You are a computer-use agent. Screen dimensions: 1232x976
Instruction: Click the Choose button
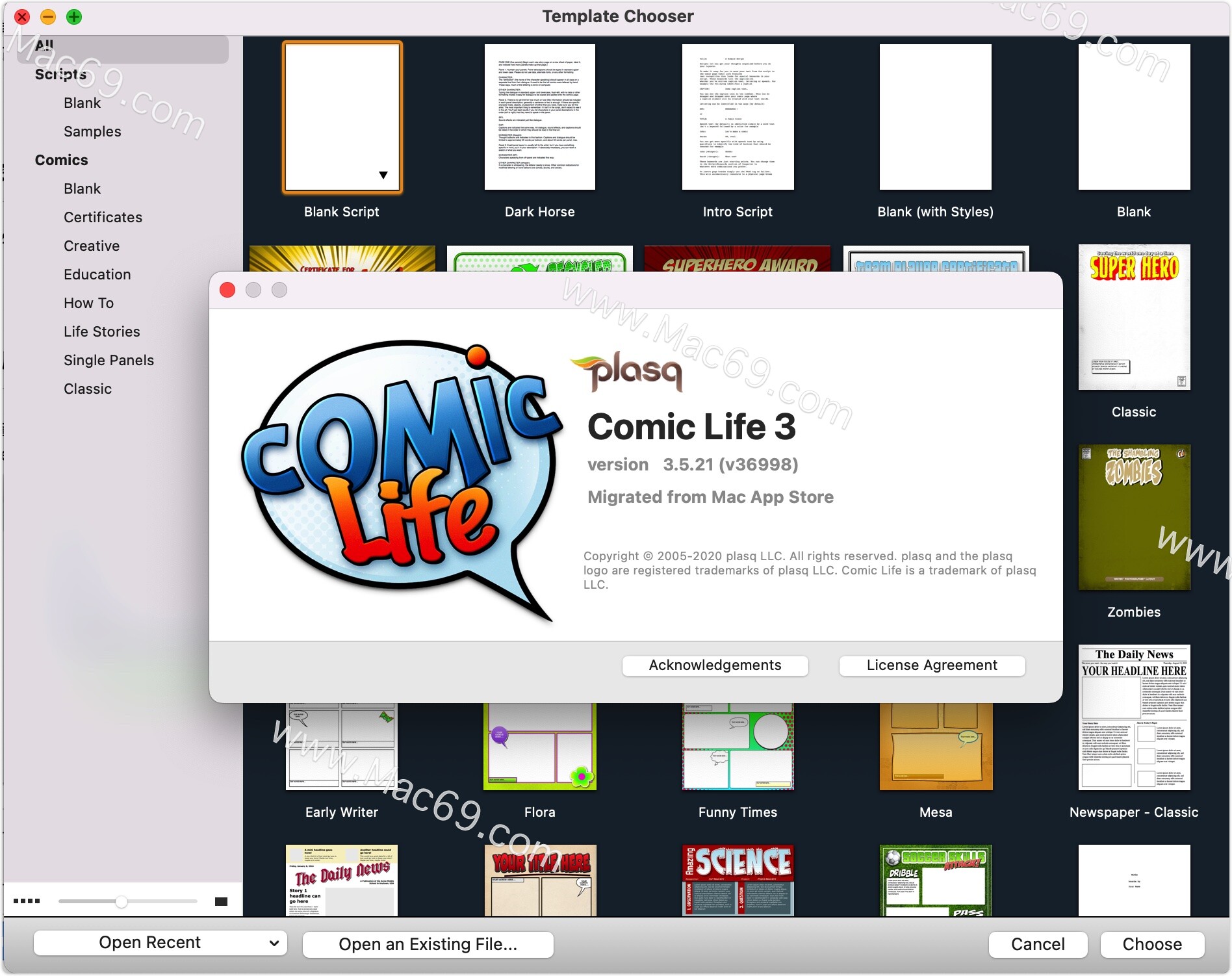click(x=1153, y=944)
